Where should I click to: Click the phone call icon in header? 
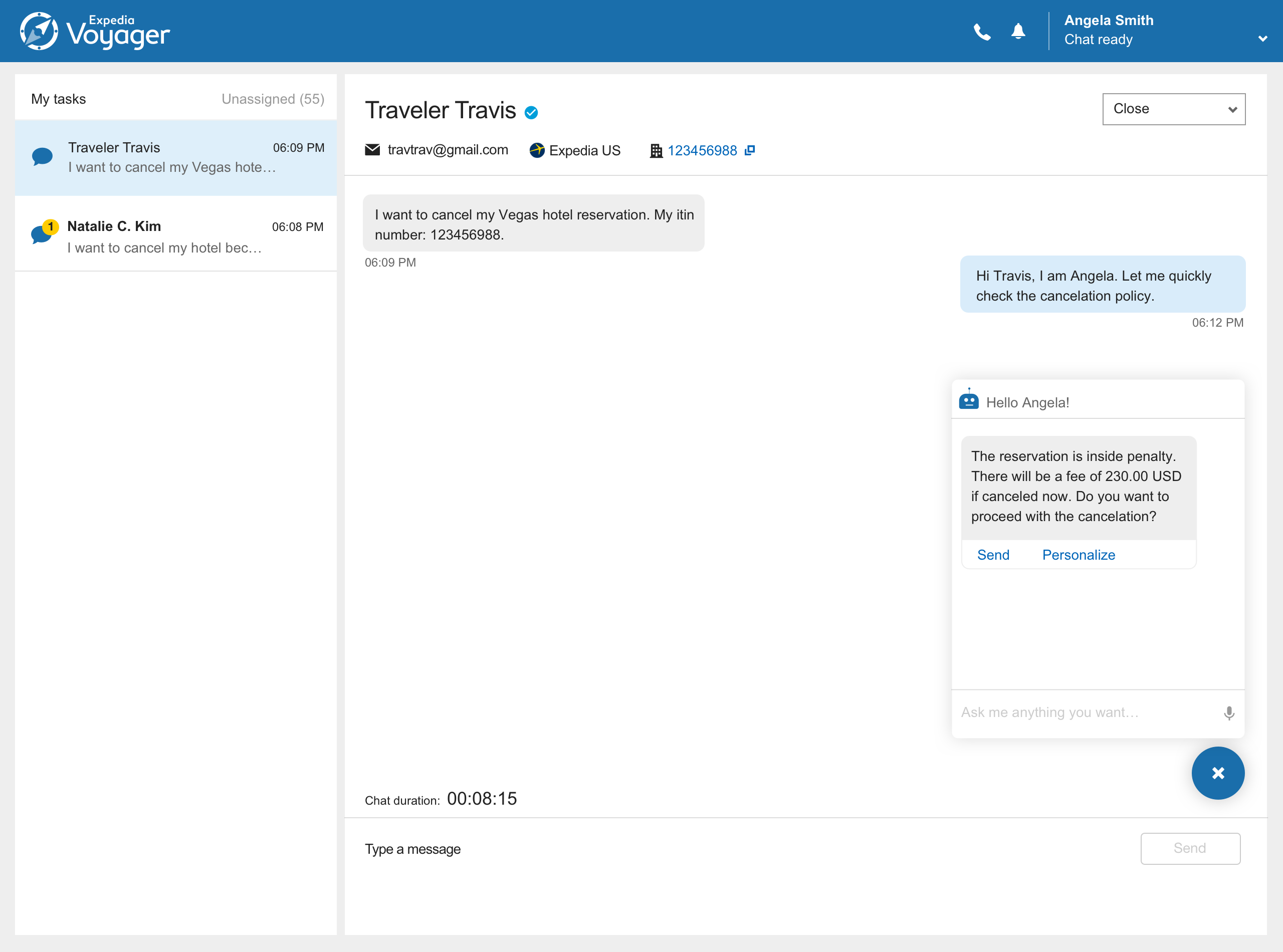[x=982, y=32]
